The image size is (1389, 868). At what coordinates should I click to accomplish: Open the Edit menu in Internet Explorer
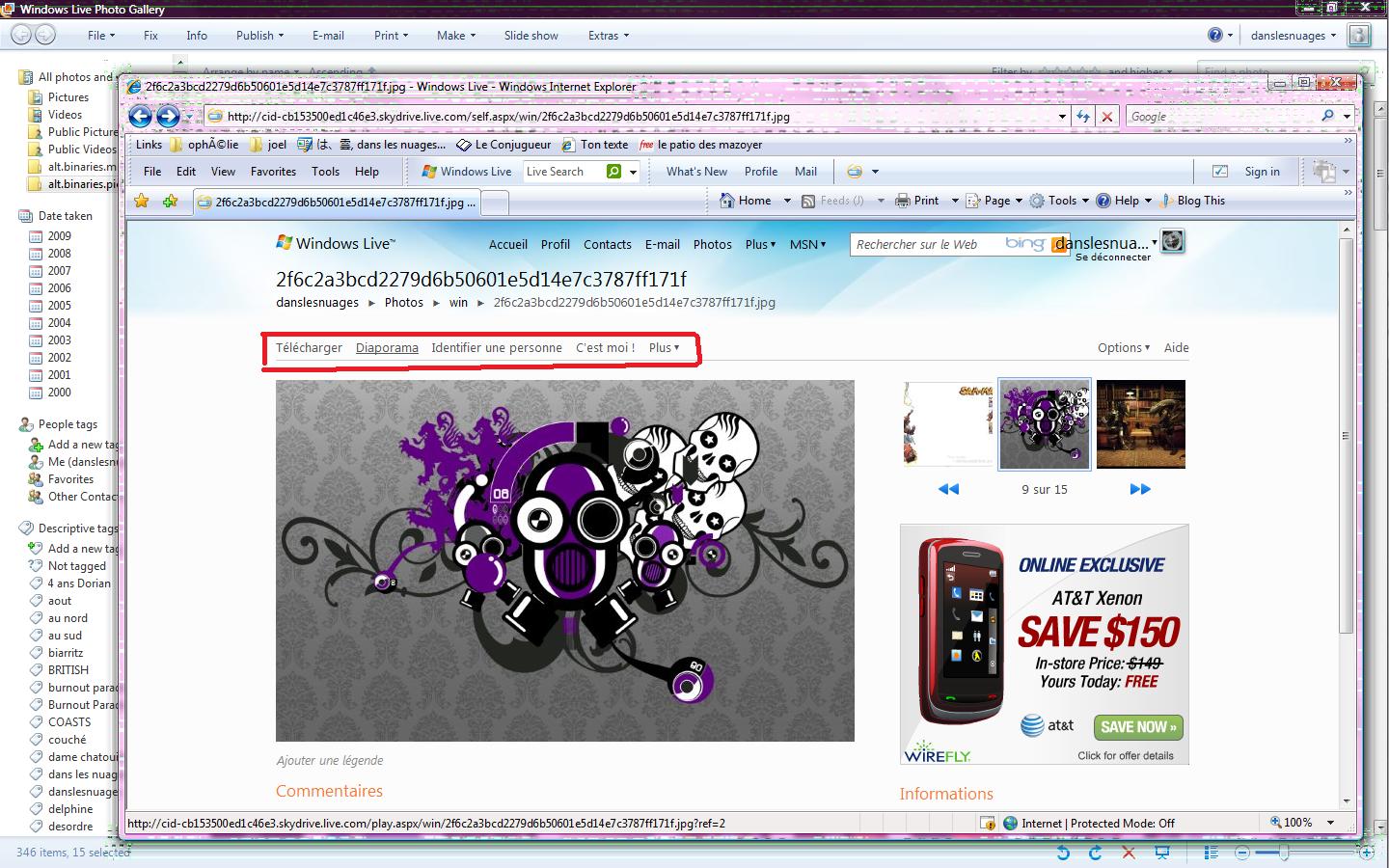click(x=186, y=172)
